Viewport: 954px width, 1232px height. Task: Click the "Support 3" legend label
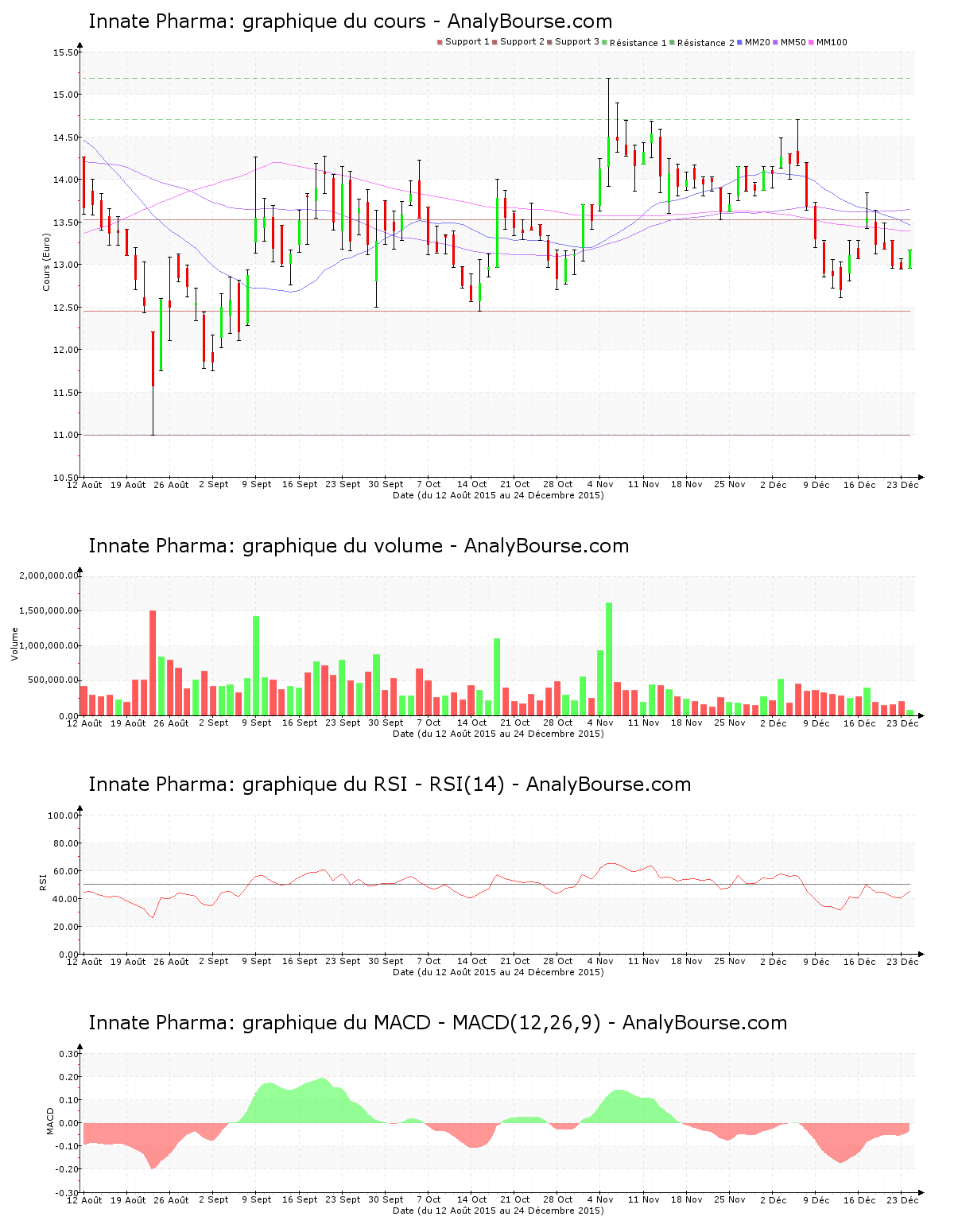tap(577, 42)
